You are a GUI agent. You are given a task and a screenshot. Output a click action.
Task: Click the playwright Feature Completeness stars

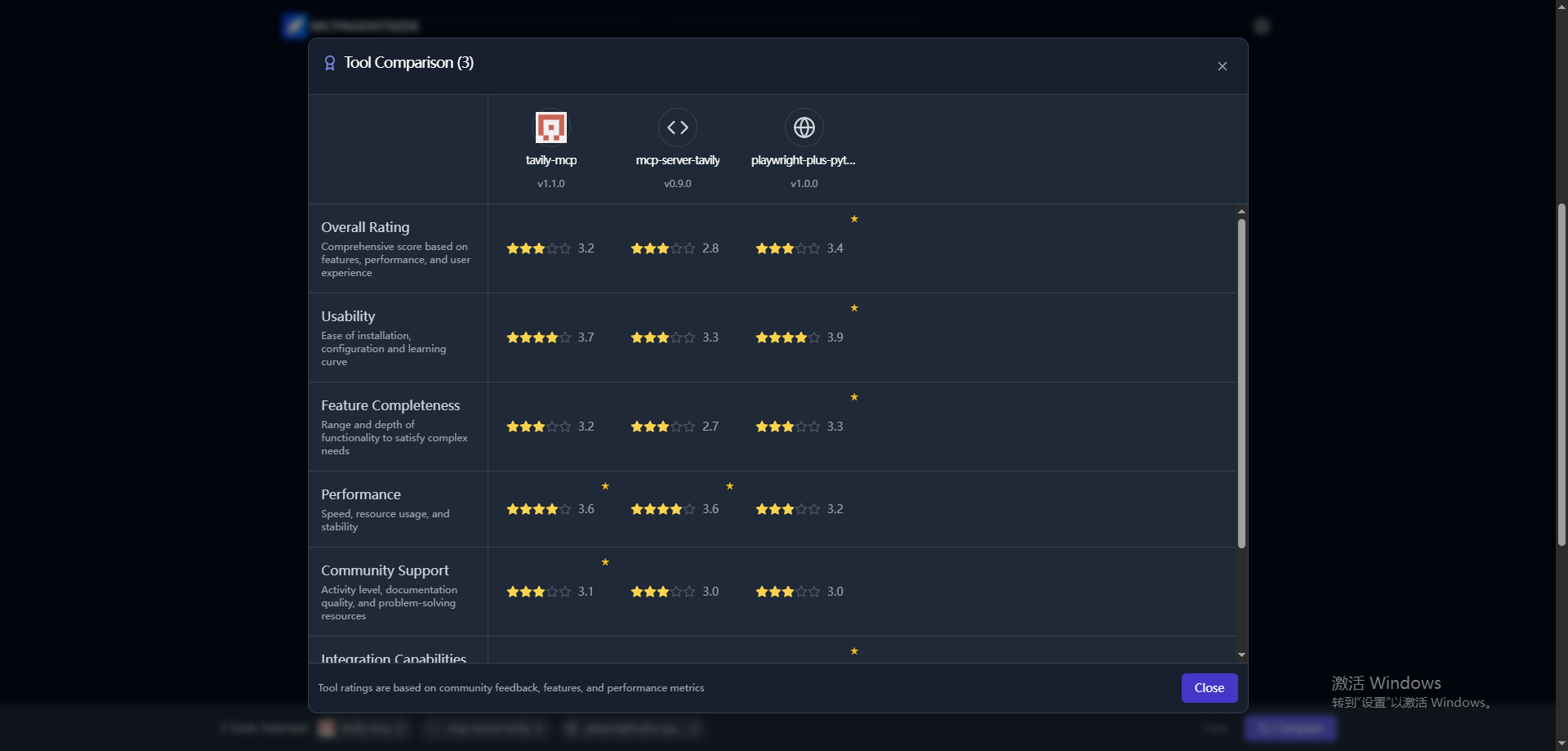pyautogui.click(x=788, y=427)
